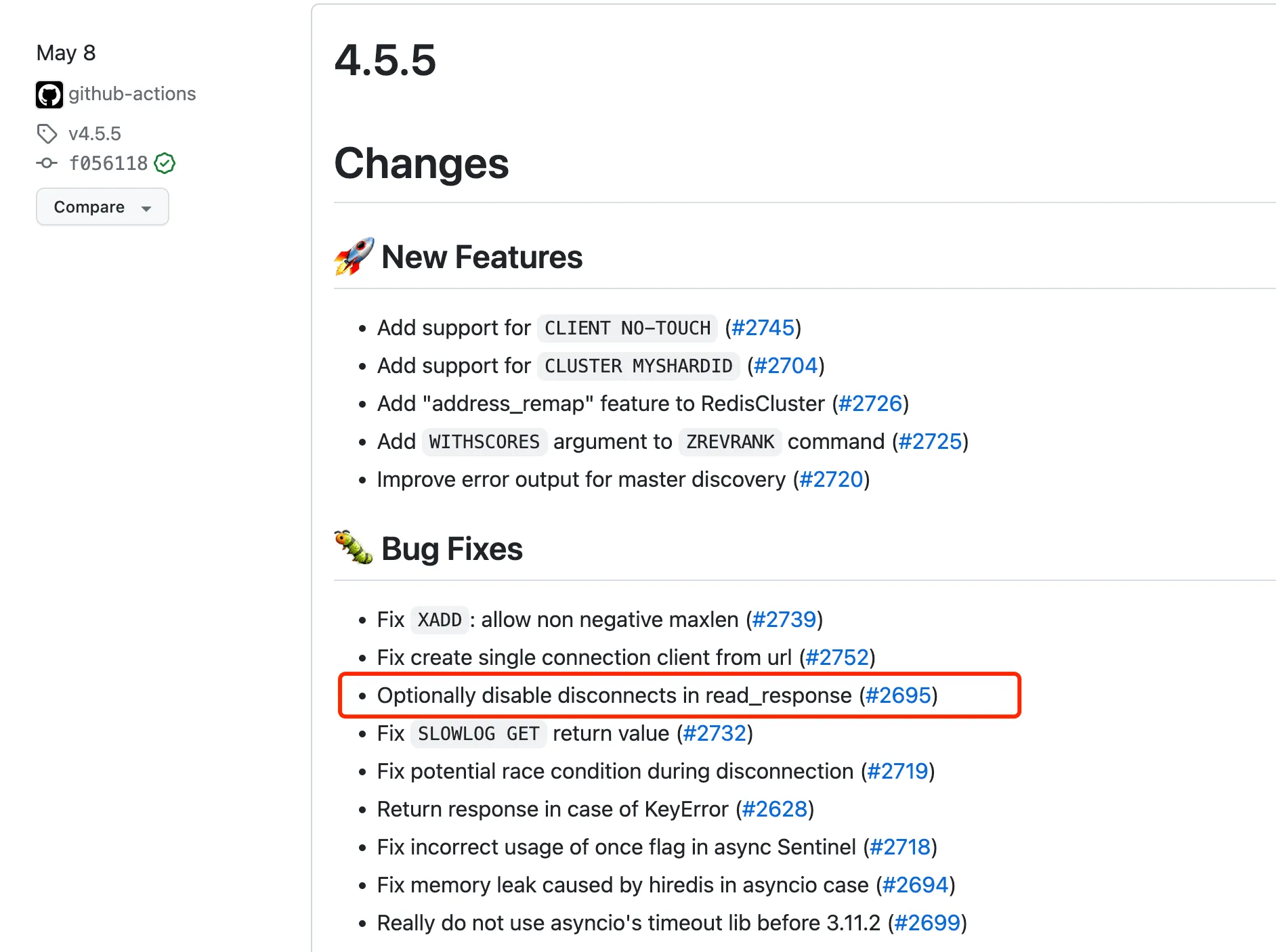The height and width of the screenshot is (952, 1276).
Task: Open pull request #2704 for CLUSTER MYSHARDID
Action: [786, 366]
